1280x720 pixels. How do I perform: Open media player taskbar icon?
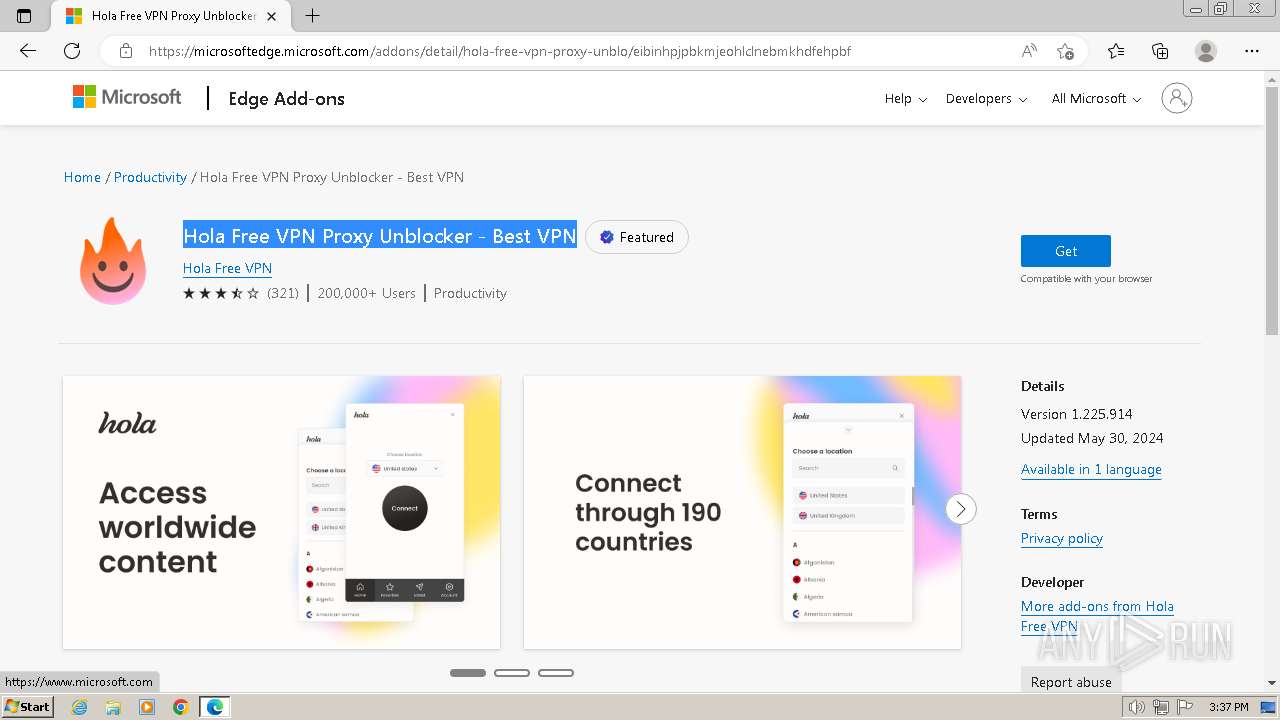(147, 707)
